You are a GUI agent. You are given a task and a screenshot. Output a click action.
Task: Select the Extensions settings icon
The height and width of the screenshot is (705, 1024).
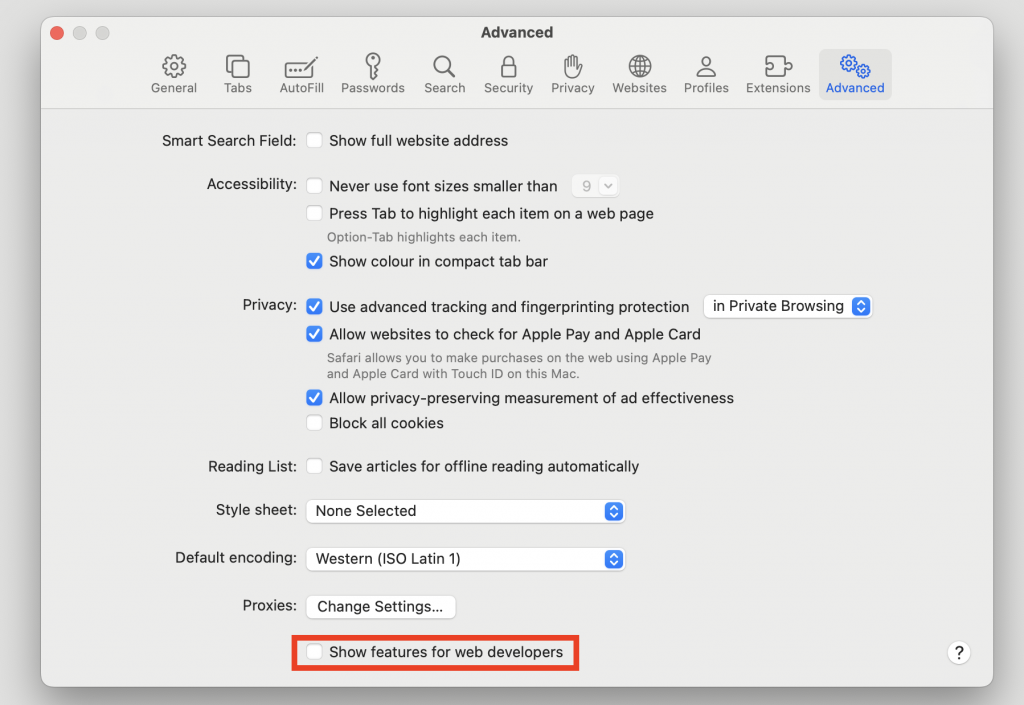pos(777,73)
